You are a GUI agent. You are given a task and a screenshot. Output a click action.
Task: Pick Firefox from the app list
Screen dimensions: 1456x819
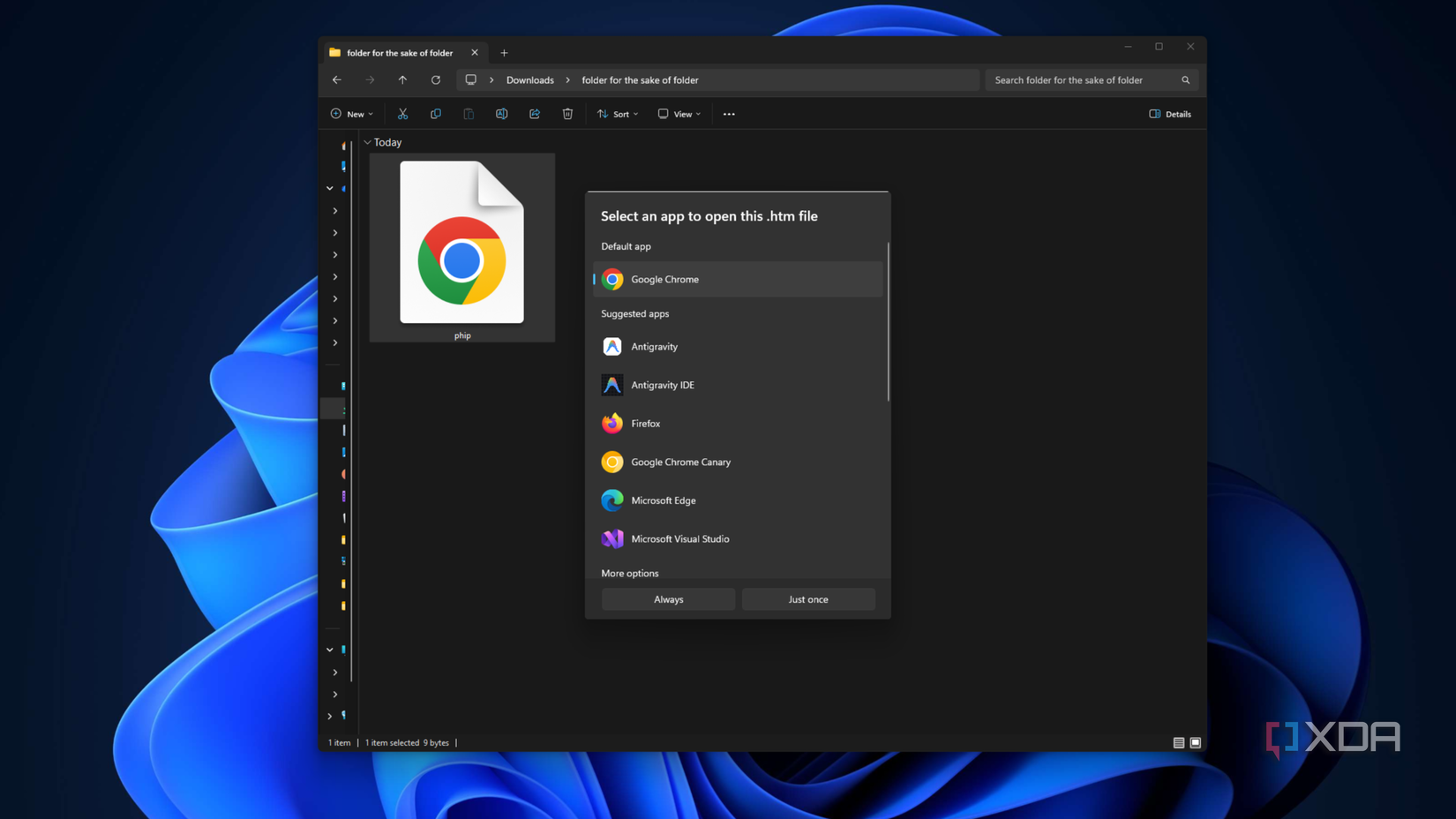pos(739,424)
